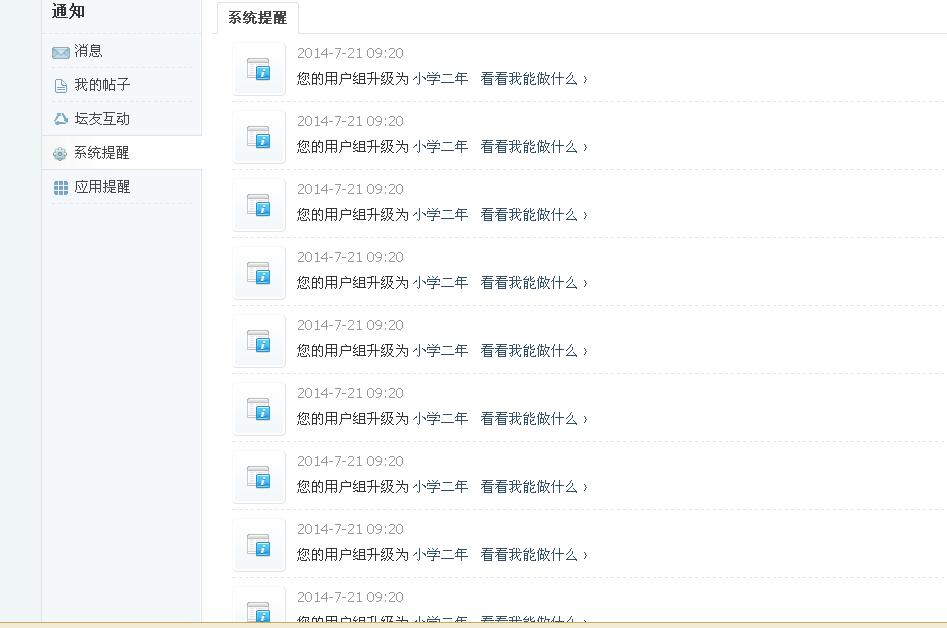The image size is (947, 628).
Task: Click the gear icon beside 系统提醒 in sidebar
Action: [60, 154]
